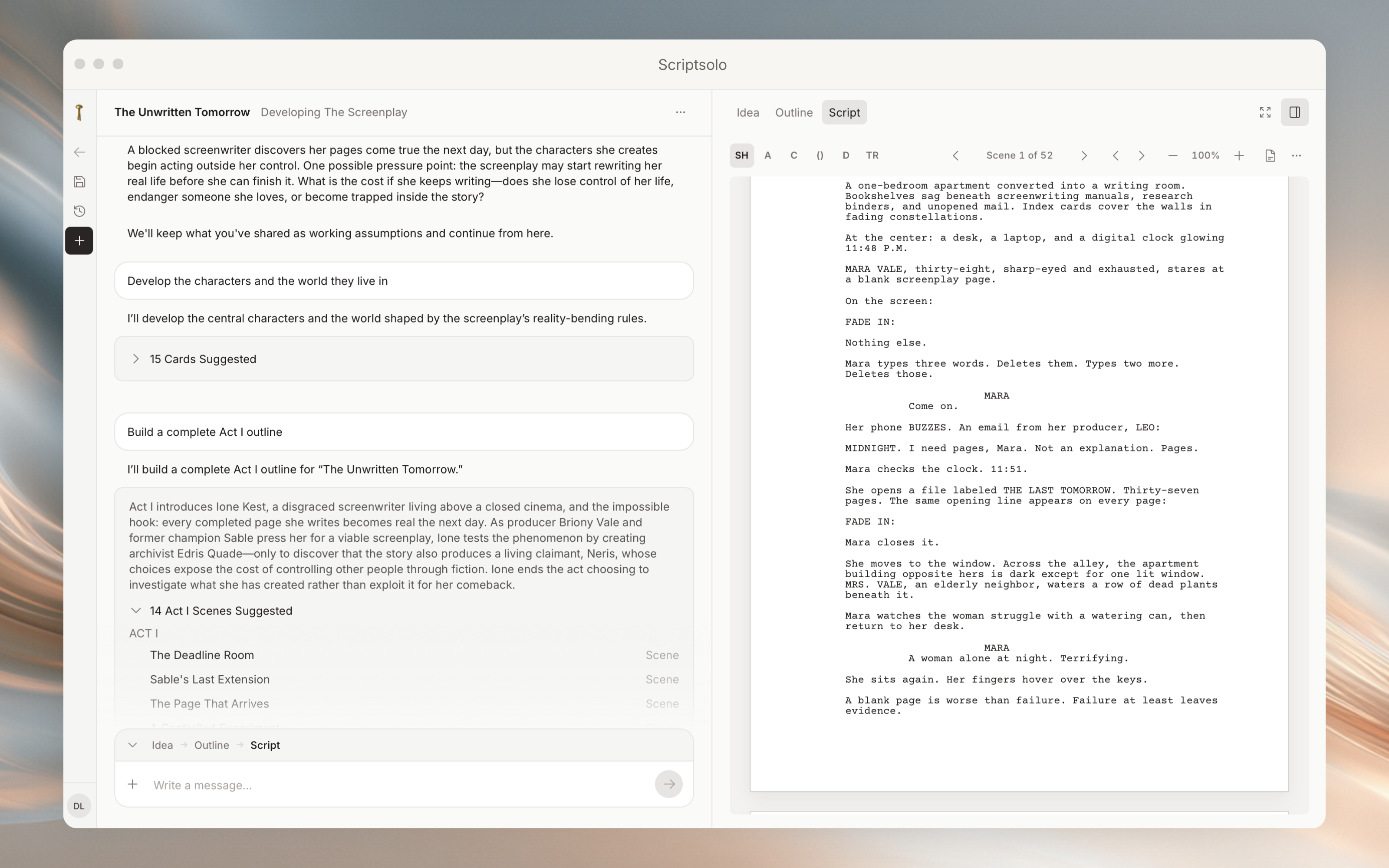Click the Develop the characters prompt bubble
Image resolution: width=1389 pixels, height=868 pixels.
pos(404,281)
